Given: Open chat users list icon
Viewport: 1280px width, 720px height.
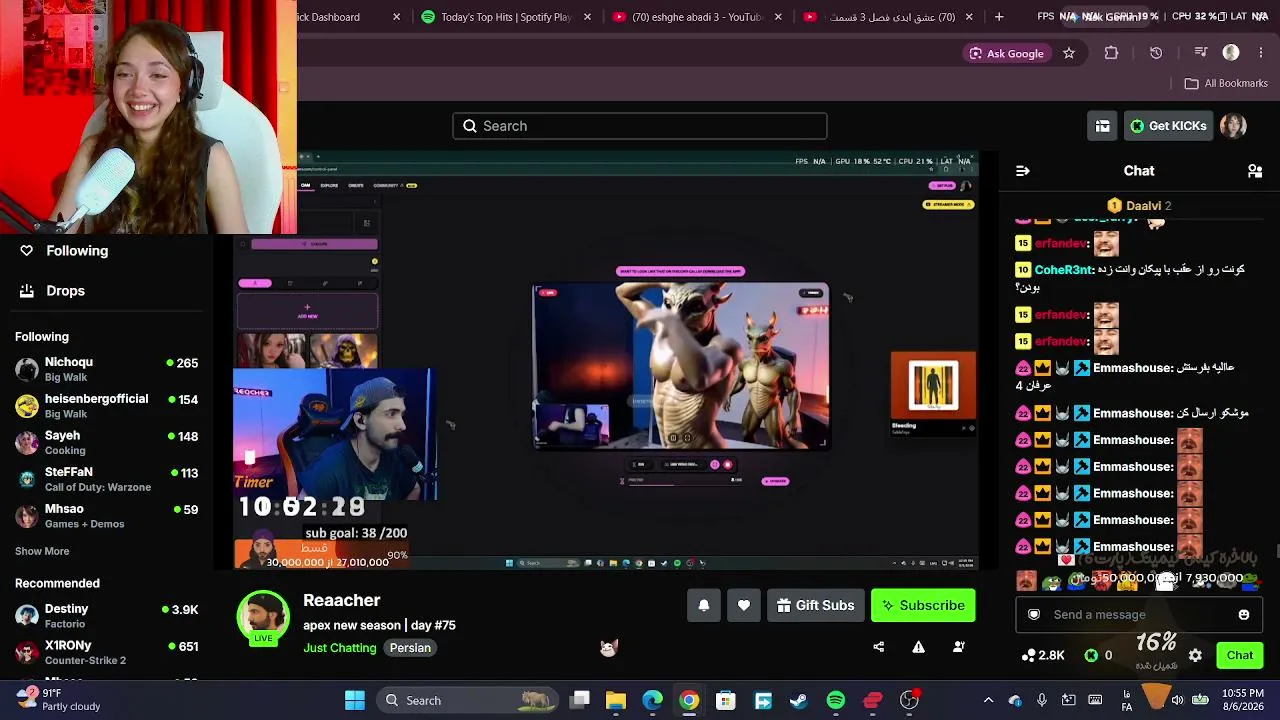Looking at the screenshot, I should (1255, 171).
